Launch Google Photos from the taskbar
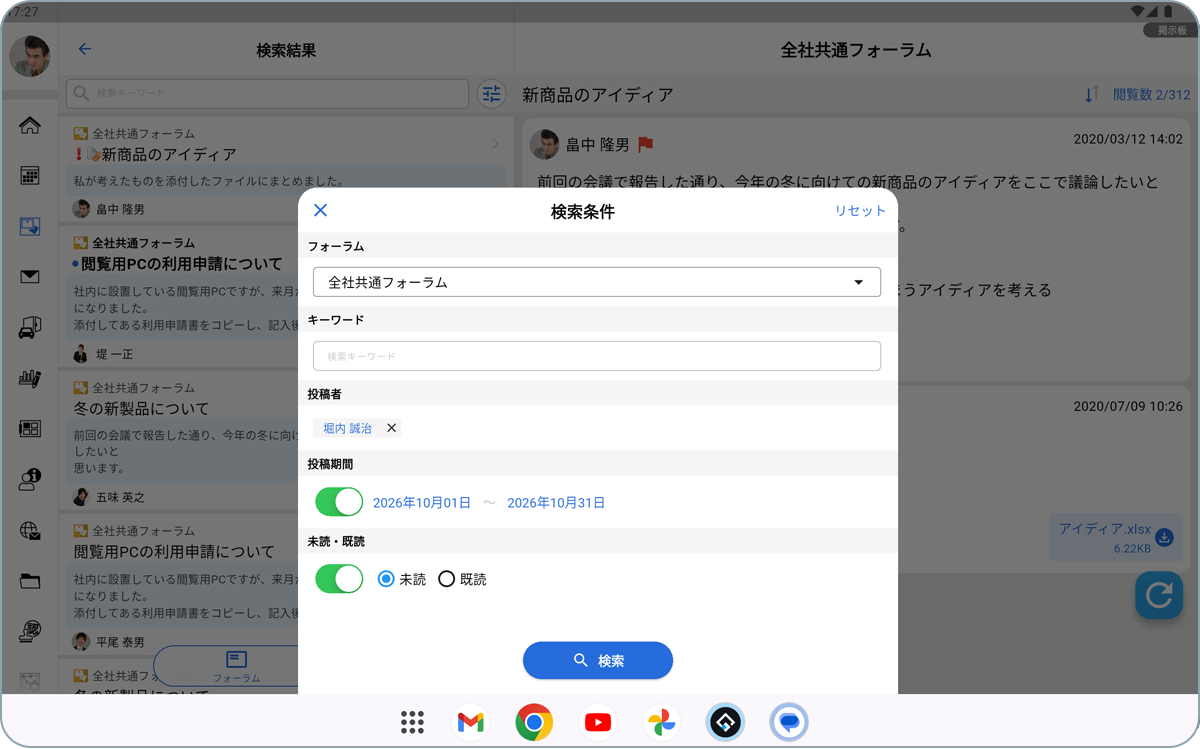Image resolution: width=1200 pixels, height=749 pixels. (661, 722)
